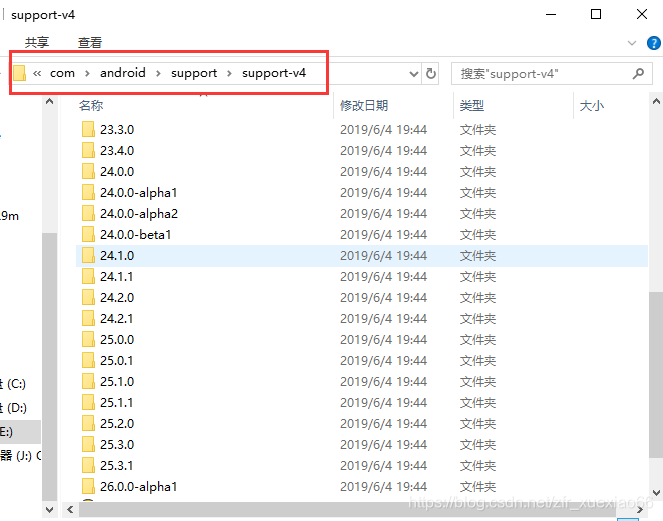Click the folder name 24.0.0-alpha1
Screen dimensions: 663x521
[x=138, y=192]
